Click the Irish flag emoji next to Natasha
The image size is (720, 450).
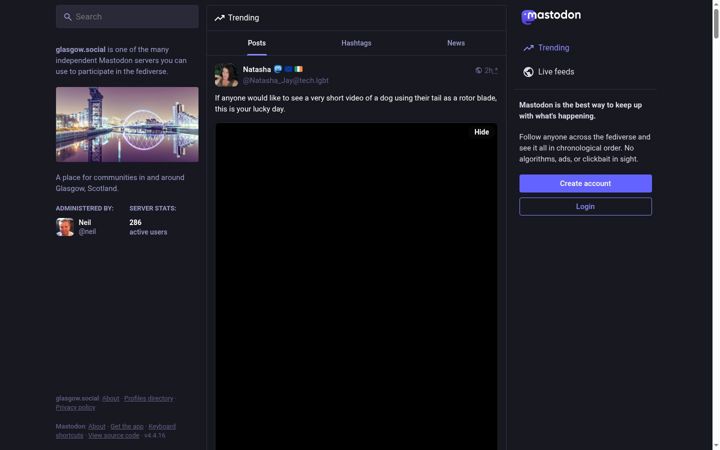tap(299, 69)
